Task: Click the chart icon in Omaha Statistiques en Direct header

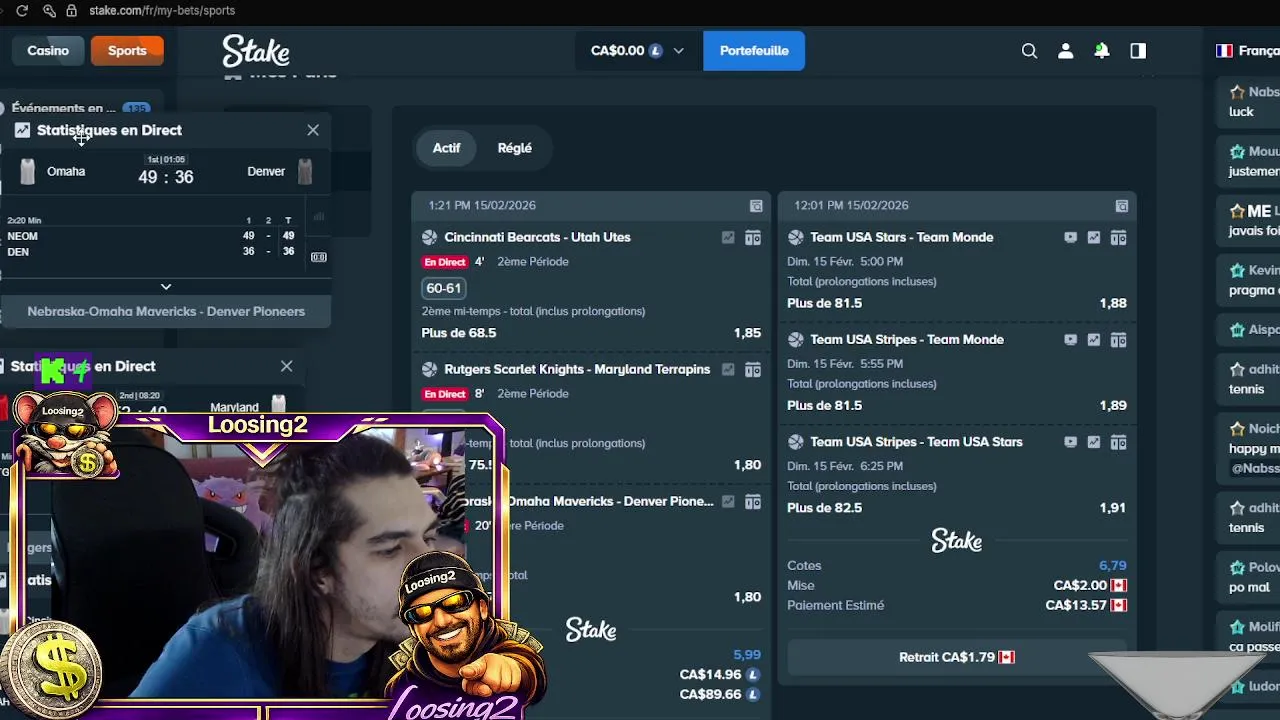Action: 22,131
